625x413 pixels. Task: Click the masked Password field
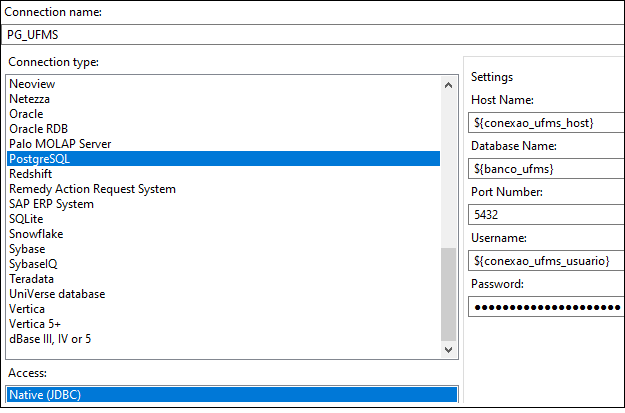tap(546, 307)
